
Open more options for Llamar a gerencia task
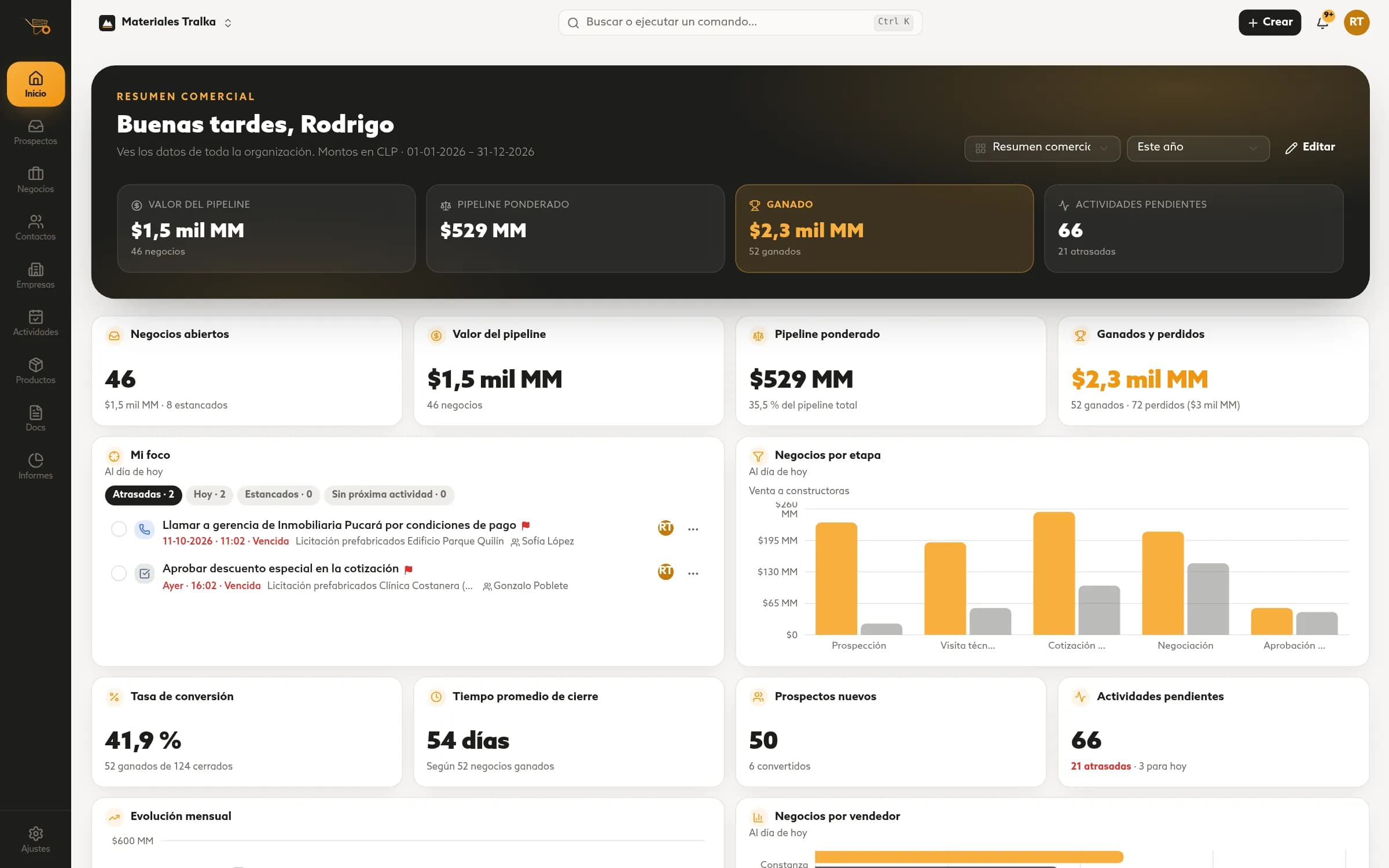click(693, 529)
